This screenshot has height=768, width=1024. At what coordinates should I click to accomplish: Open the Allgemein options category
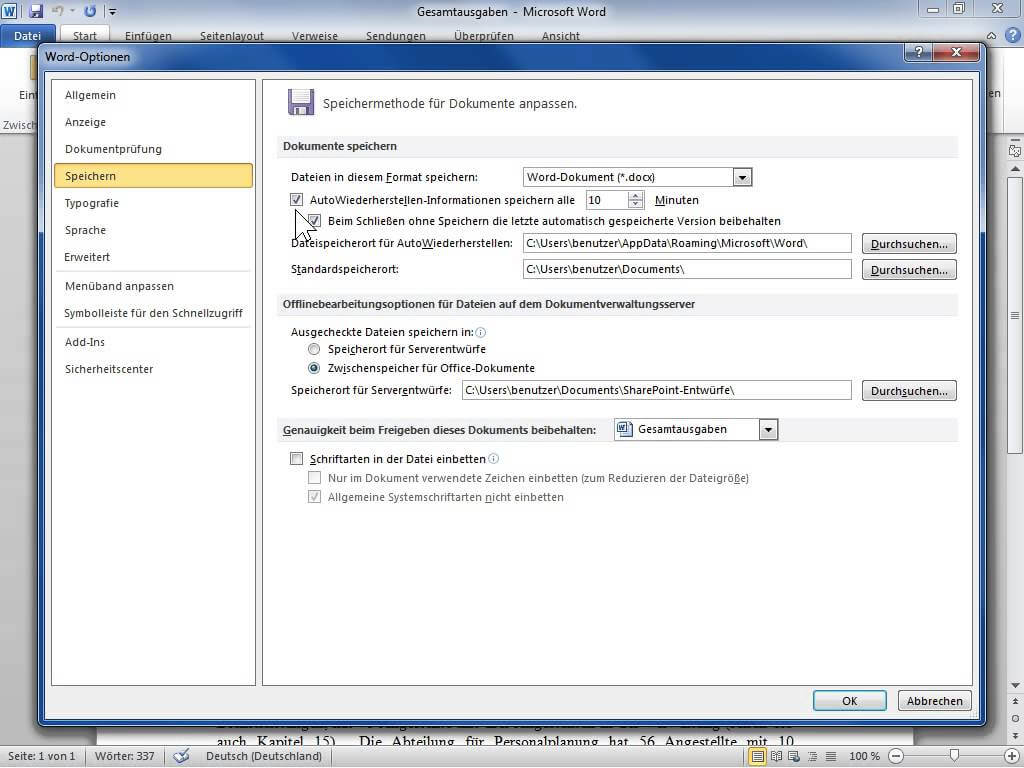[x=153, y=95]
